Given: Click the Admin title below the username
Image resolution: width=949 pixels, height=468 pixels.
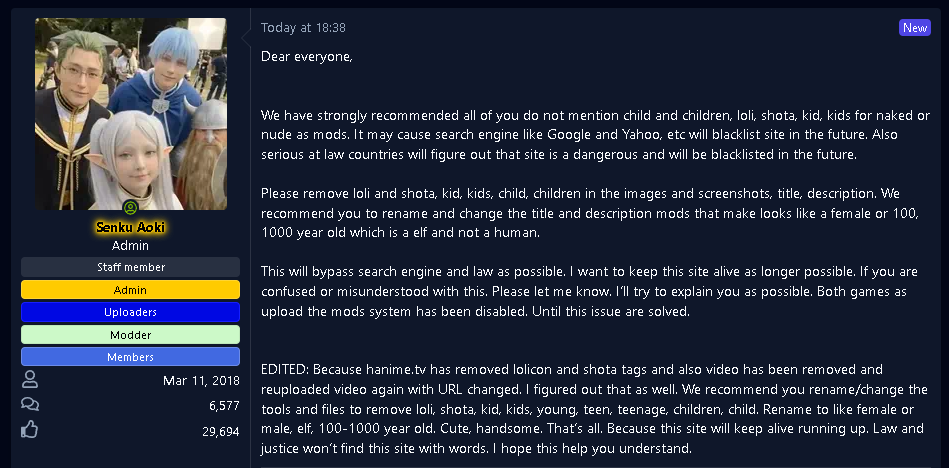Looking at the screenshot, I should [x=130, y=246].
